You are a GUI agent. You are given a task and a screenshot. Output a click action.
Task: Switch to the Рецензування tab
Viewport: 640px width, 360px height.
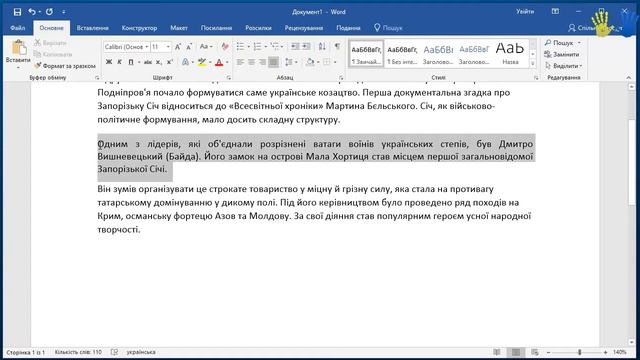coord(304,28)
